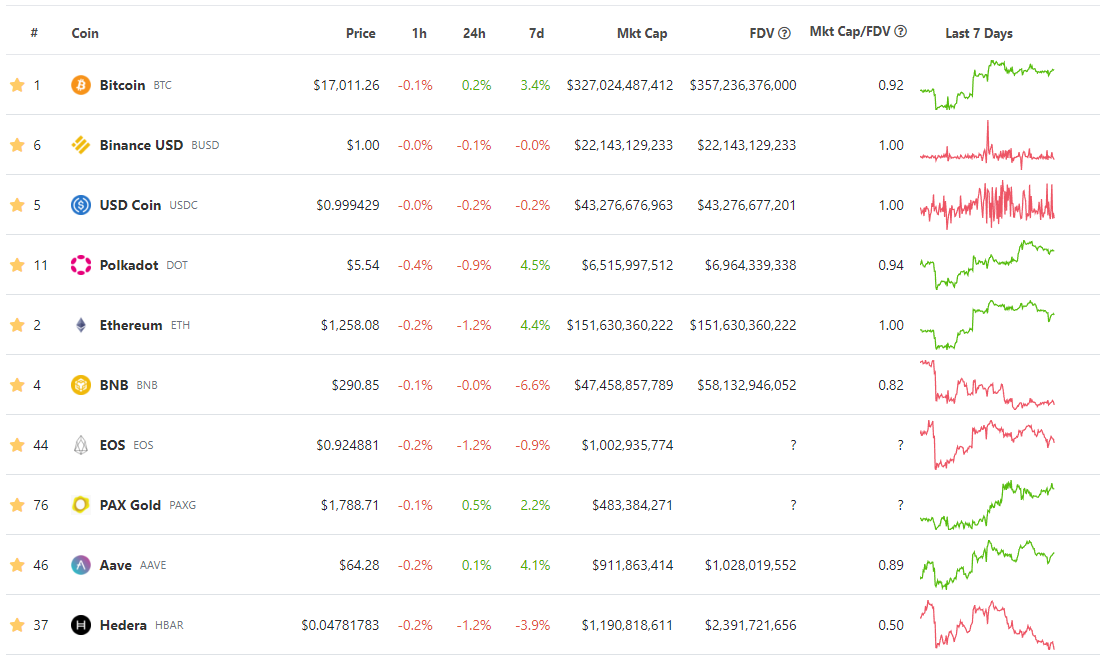Viewport: 1100px width, 660px height.
Task: Sort by 24h change column
Action: coord(474,33)
